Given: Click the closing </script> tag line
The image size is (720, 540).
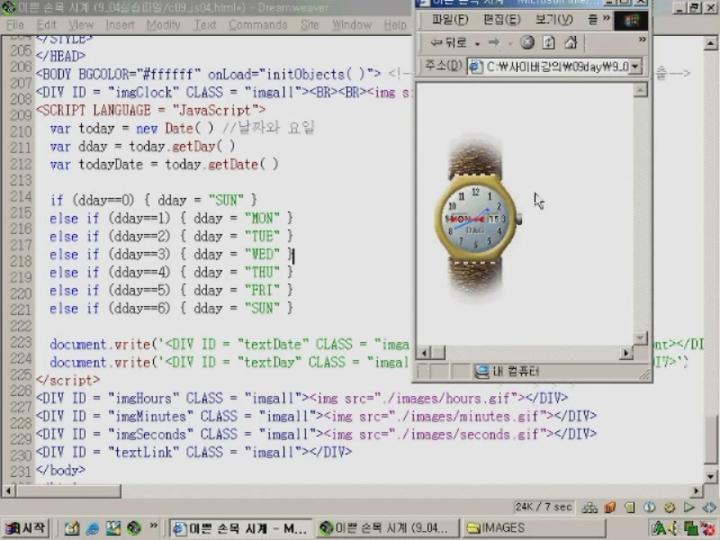Looking at the screenshot, I should (68, 380).
